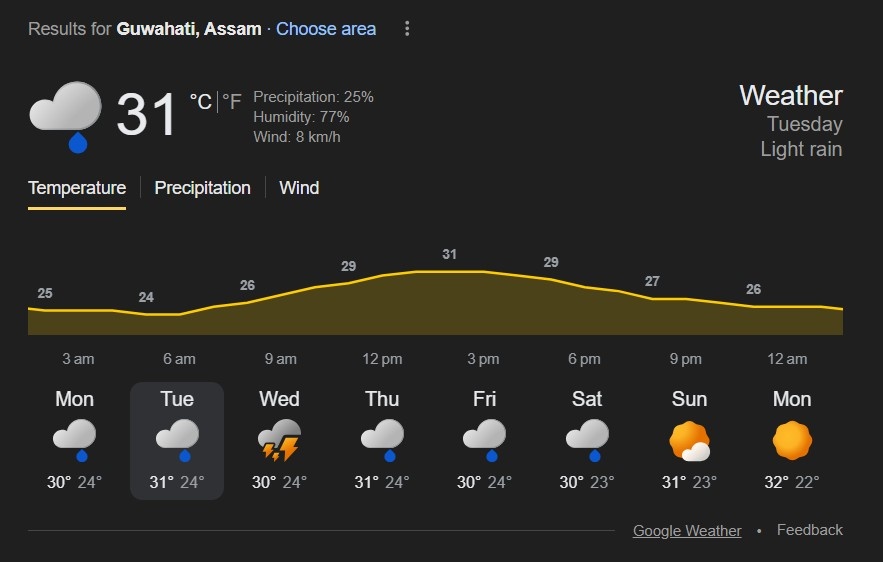The image size is (883, 562).
Task: Open the Choose area location picker
Action: click(326, 29)
